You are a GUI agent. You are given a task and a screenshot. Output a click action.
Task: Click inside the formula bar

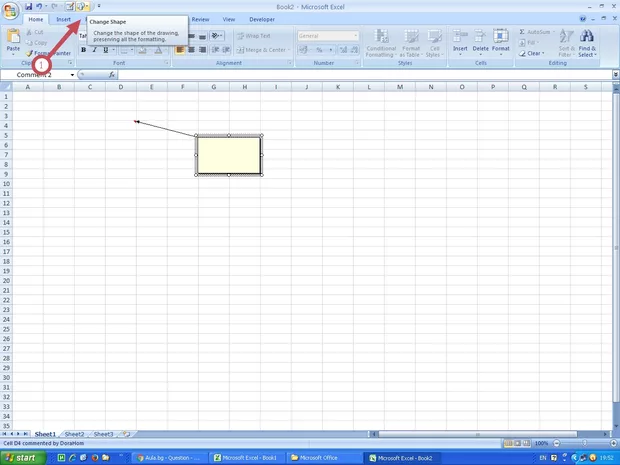click(x=364, y=75)
